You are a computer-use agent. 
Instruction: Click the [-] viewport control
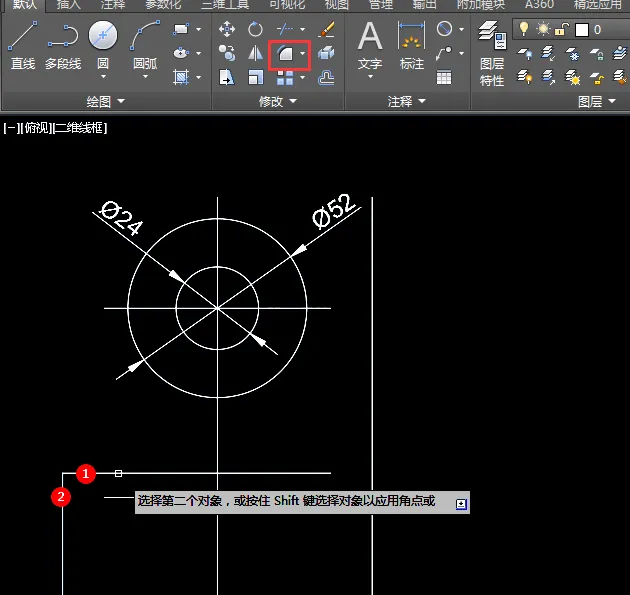pos(11,128)
